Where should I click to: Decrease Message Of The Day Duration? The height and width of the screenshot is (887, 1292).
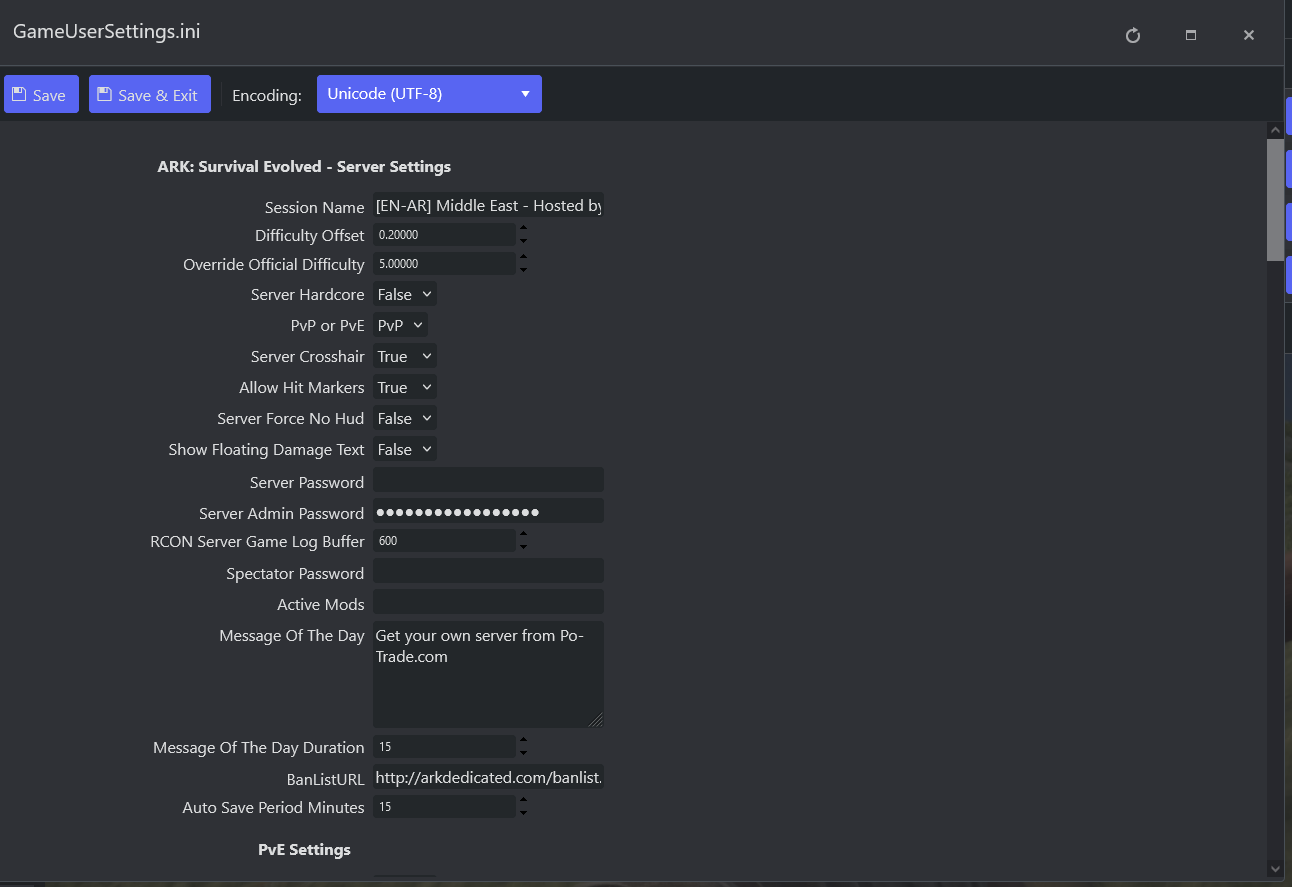(x=523, y=753)
